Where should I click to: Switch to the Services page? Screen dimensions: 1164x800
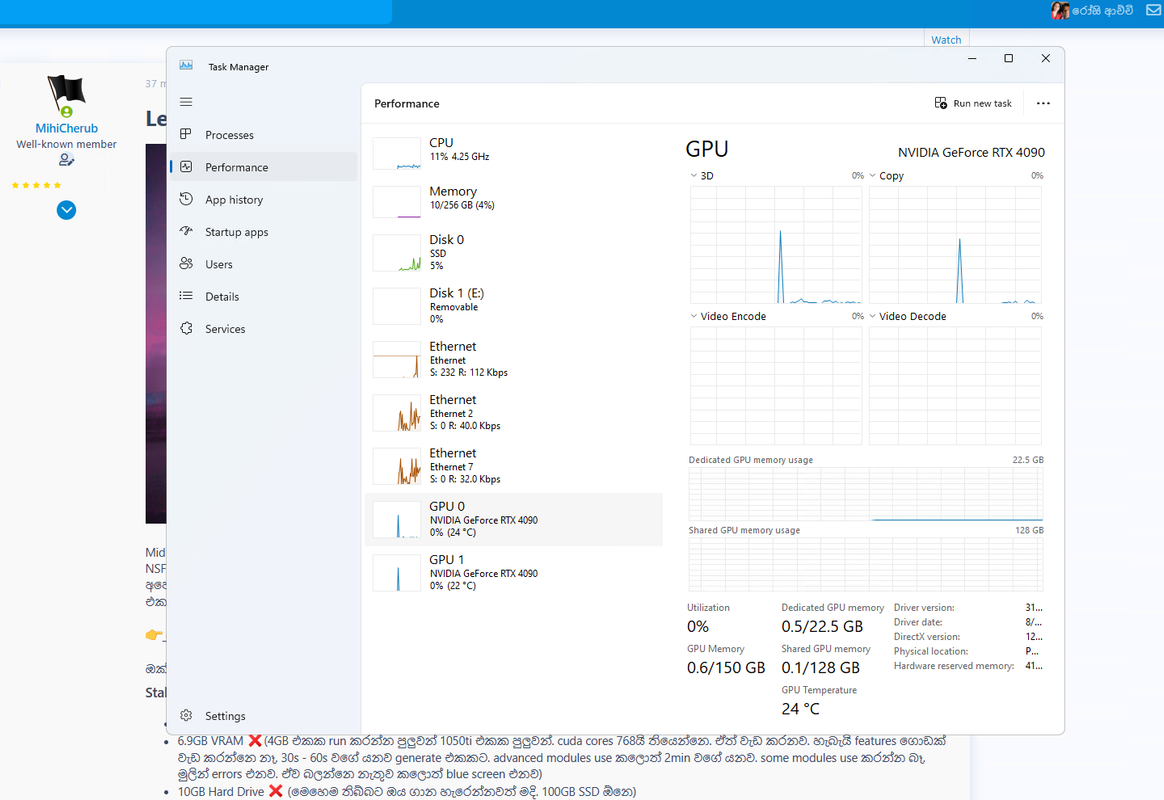click(225, 329)
